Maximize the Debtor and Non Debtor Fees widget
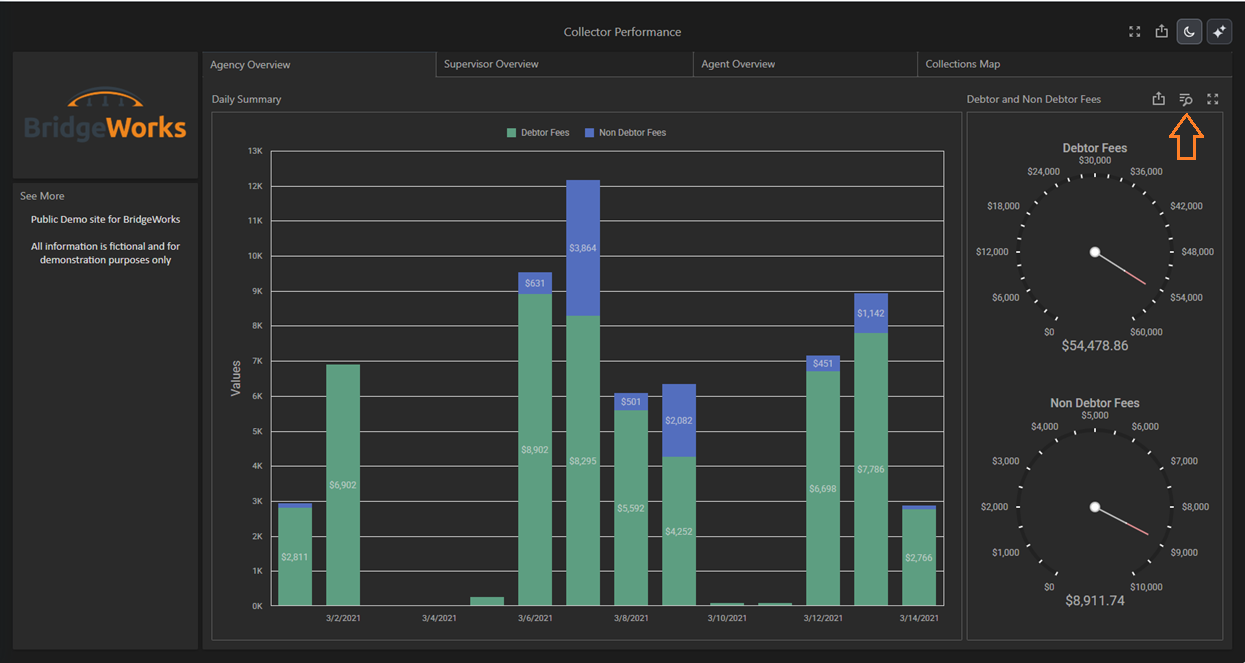 coord(1213,99)
